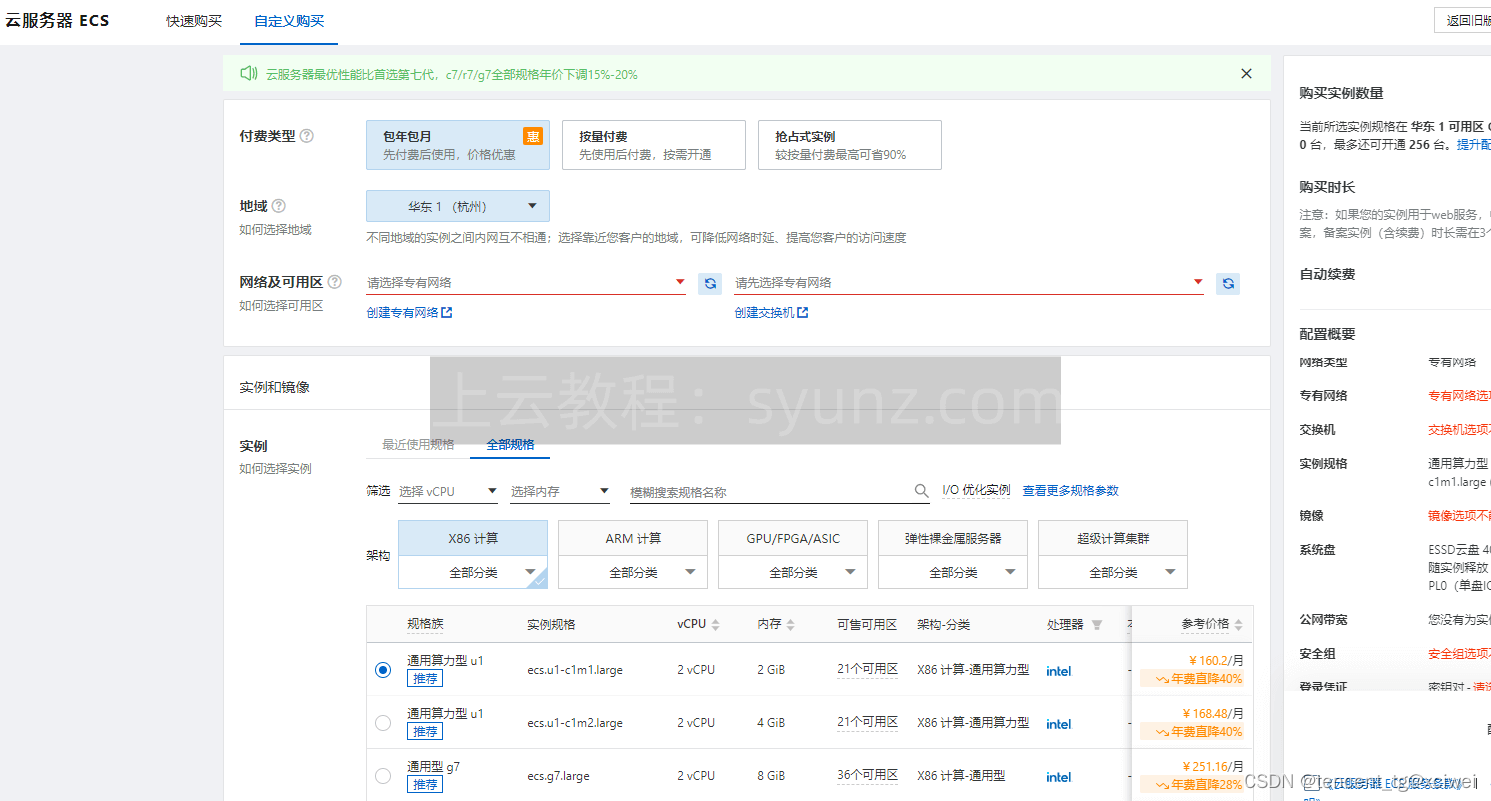The image size is (1491, 801).
Task: Select the ecs.u1-c1m1.large instance radio button
Action: 383,670
